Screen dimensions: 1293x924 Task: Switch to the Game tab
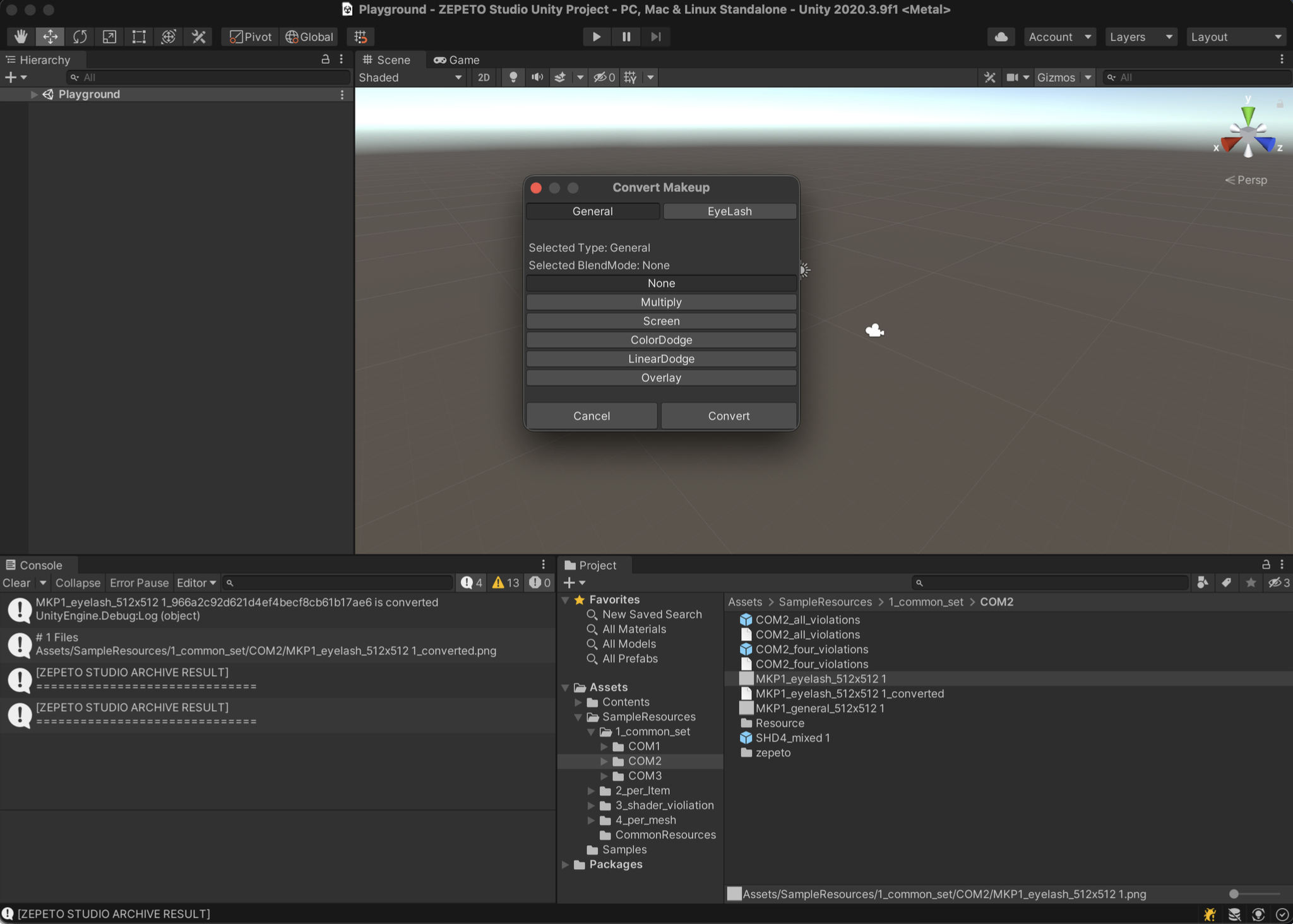(457, 60)
